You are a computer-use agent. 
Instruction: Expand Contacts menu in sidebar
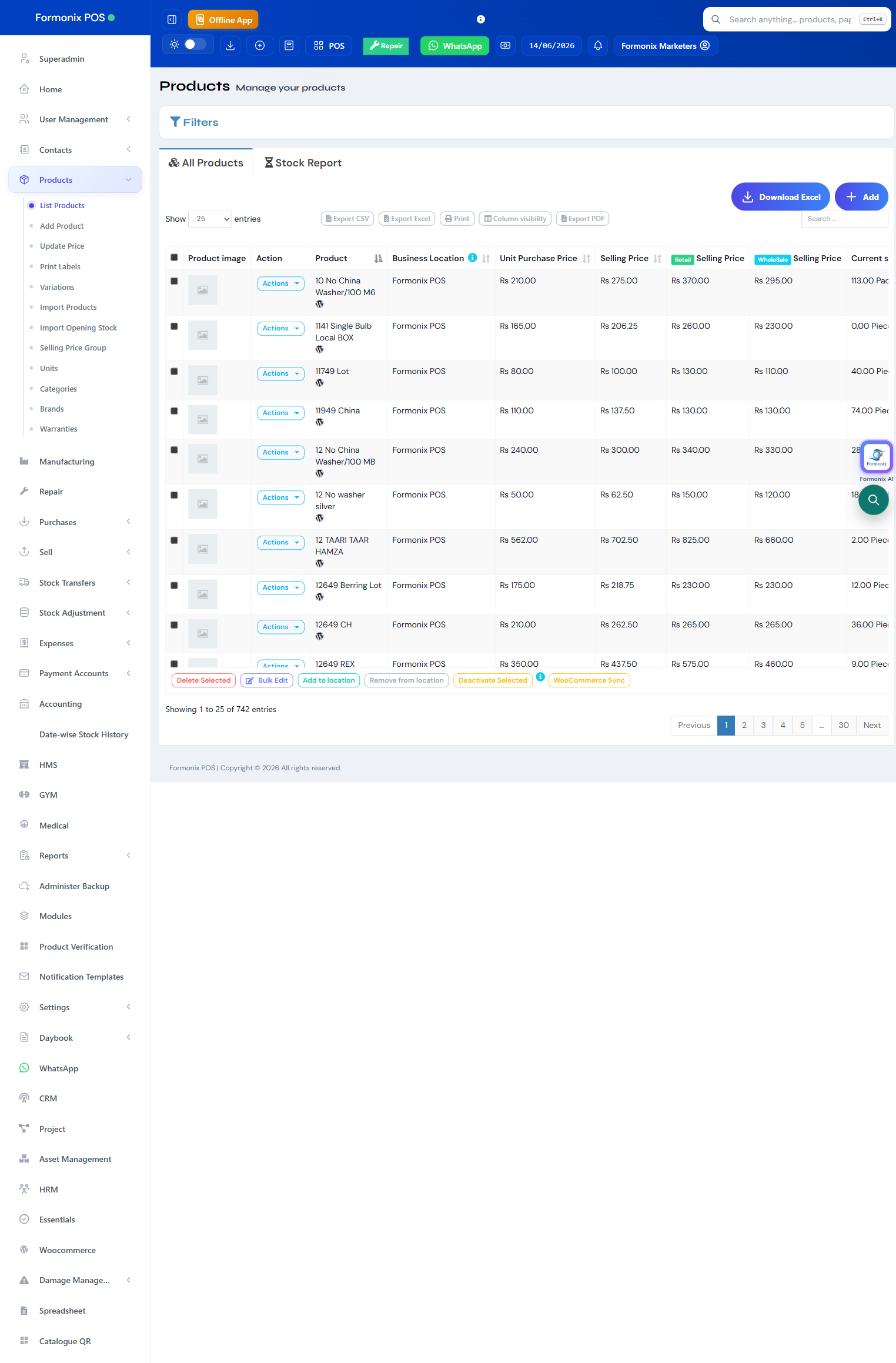[75, 150]
